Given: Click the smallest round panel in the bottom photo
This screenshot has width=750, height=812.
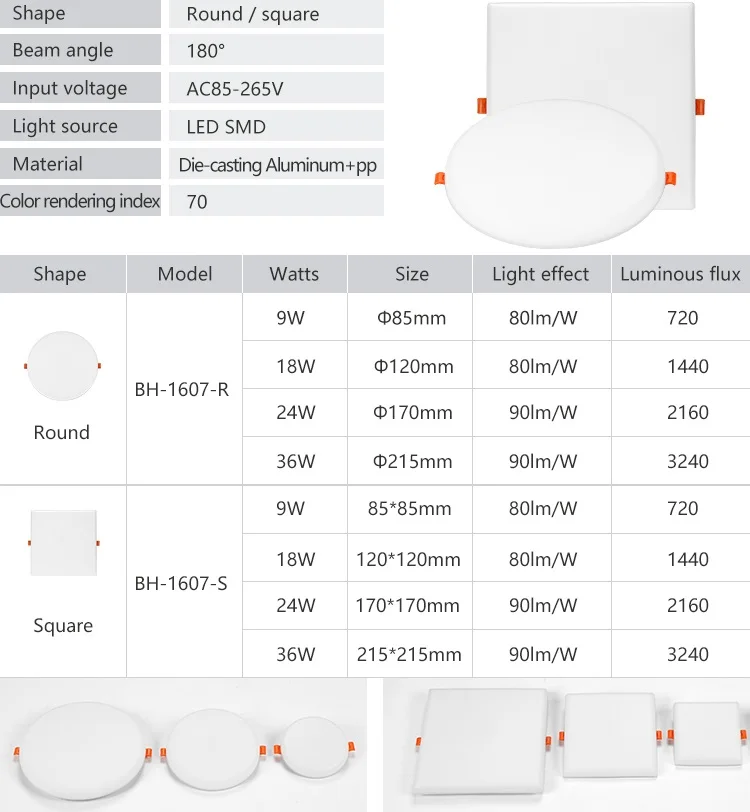Looking at the screenshot, I should click(314, 747).
